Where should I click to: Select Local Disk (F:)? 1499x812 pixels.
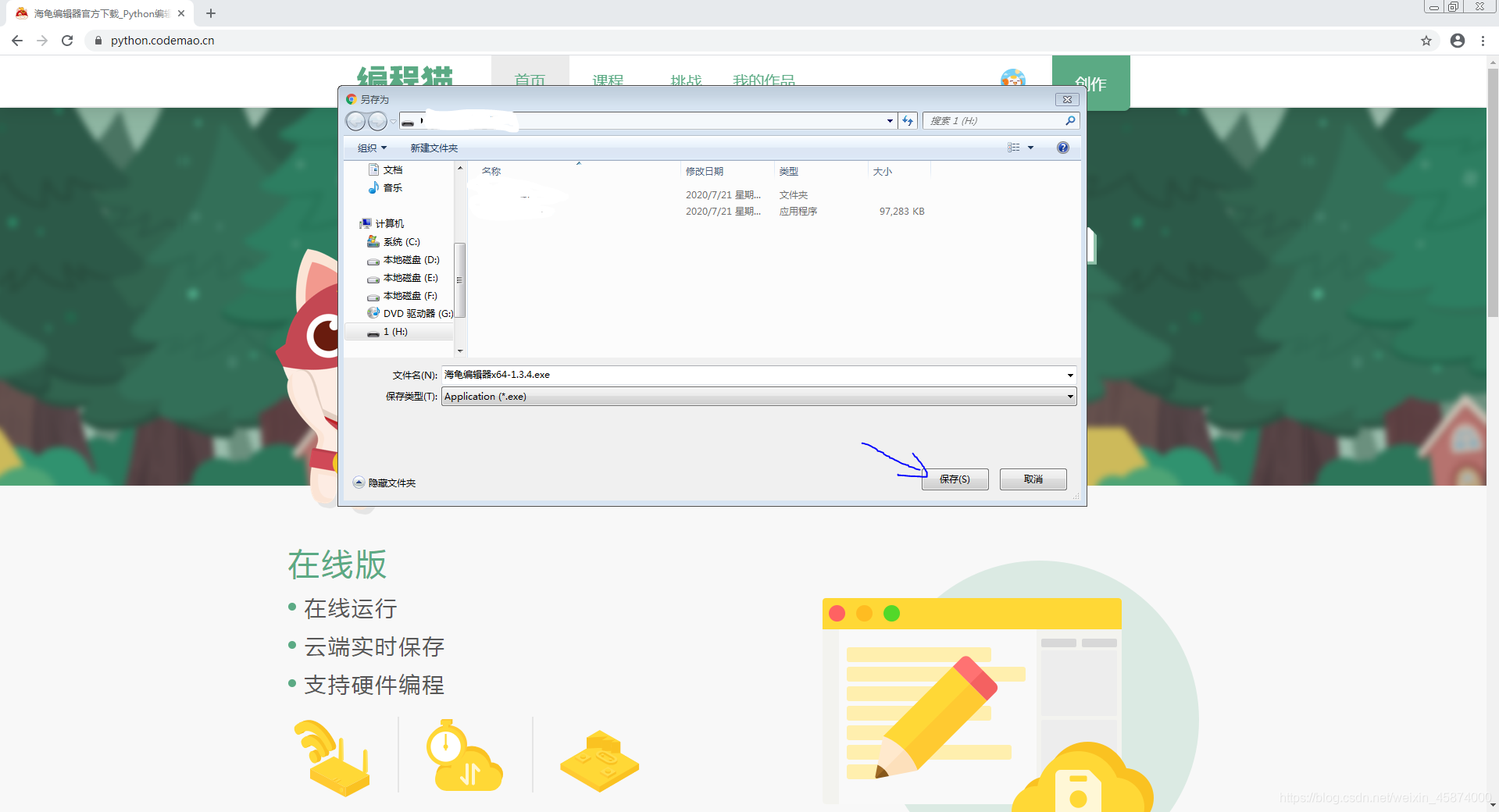[403, 295]
